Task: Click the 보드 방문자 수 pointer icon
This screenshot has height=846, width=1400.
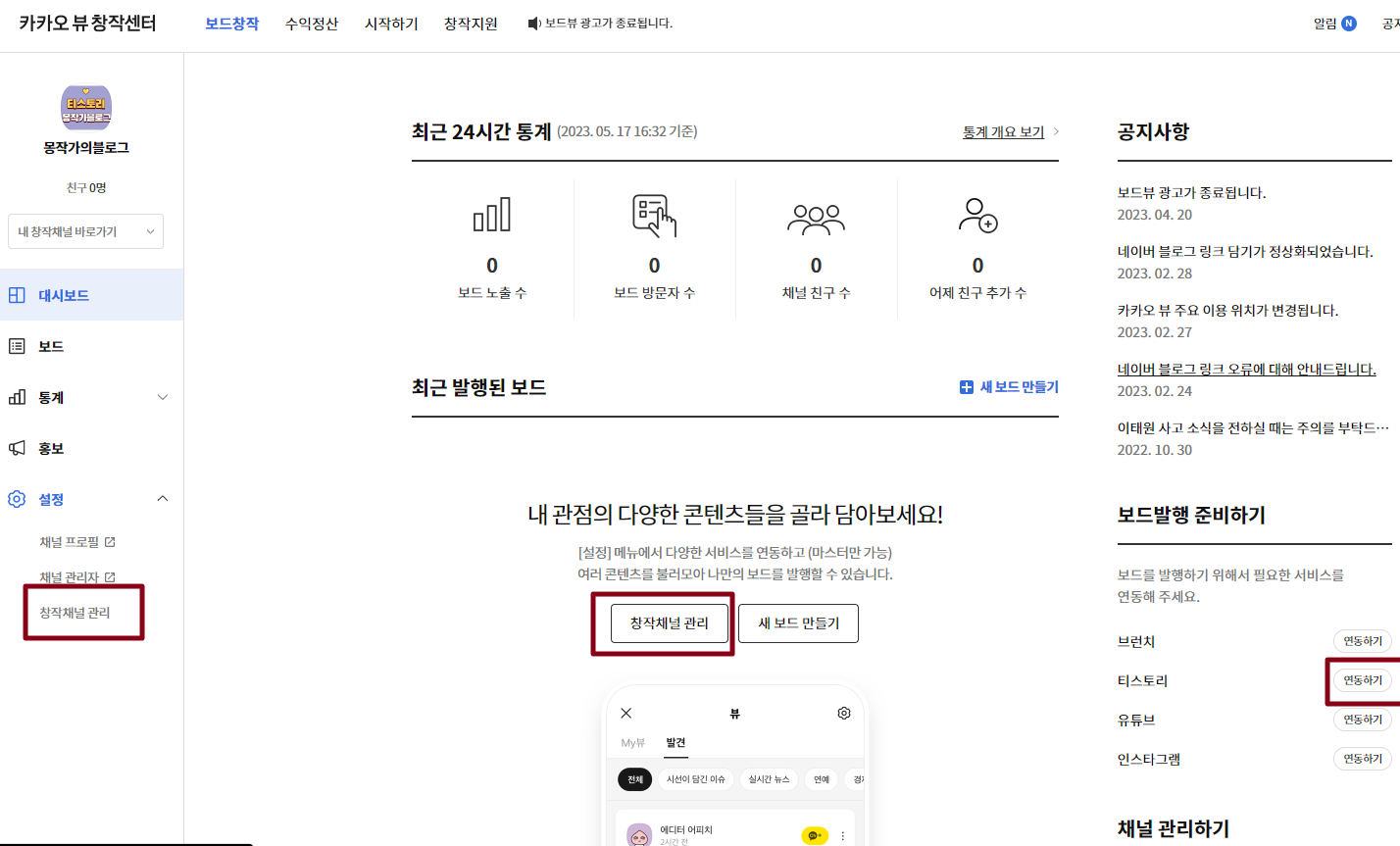Action: [654, 216]
